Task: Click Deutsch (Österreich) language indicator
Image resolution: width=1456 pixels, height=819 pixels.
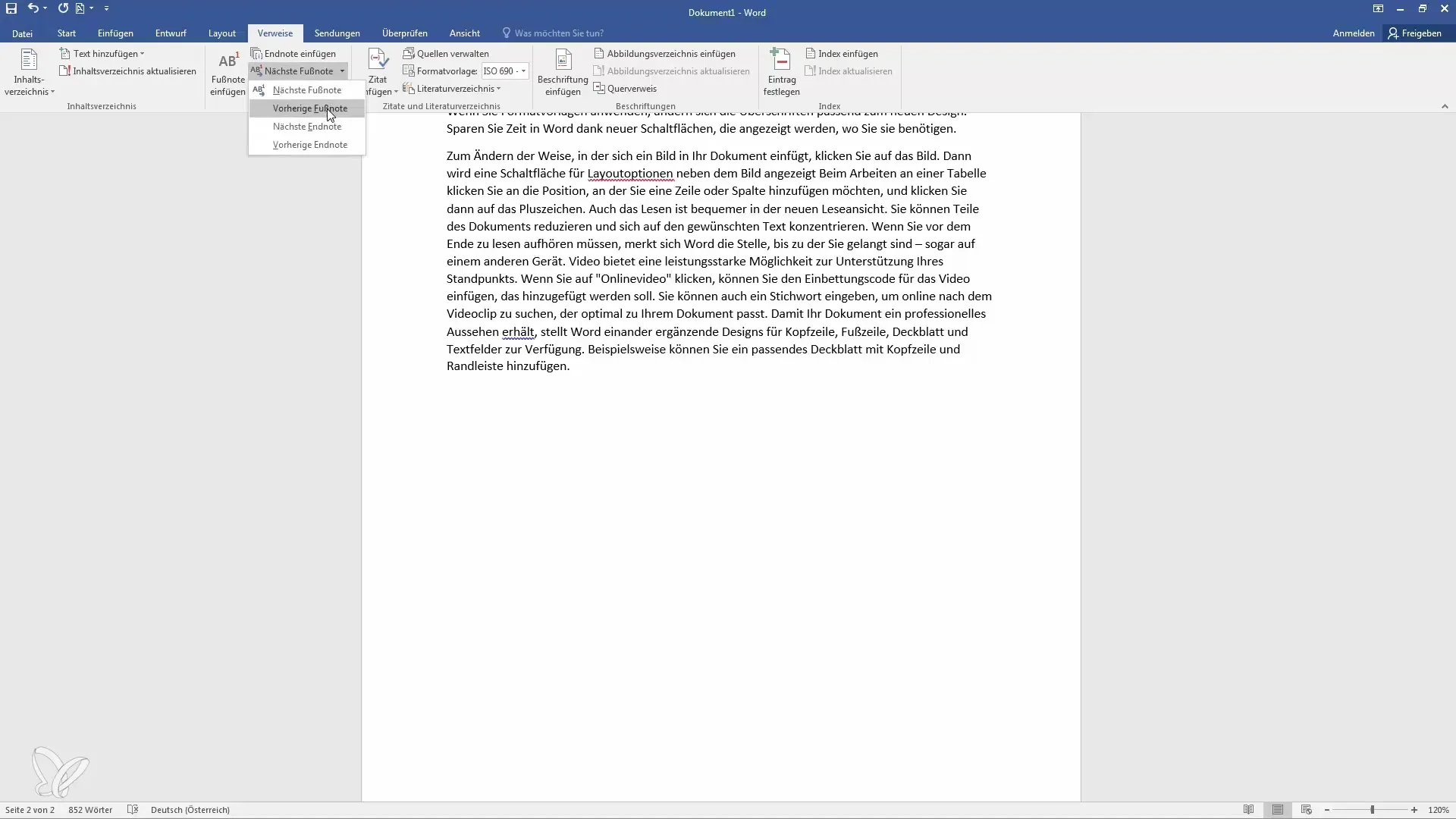Action: pyautogui.click(x=190, y=810)
